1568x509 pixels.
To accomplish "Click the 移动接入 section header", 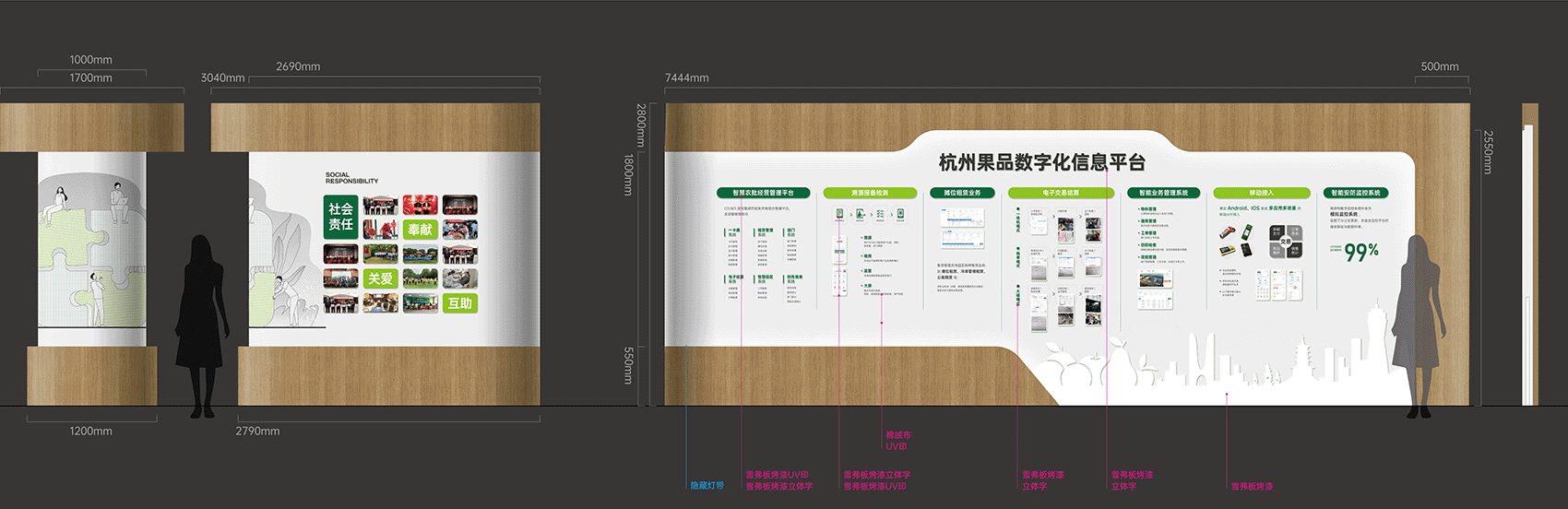I will pos(1261,193).
